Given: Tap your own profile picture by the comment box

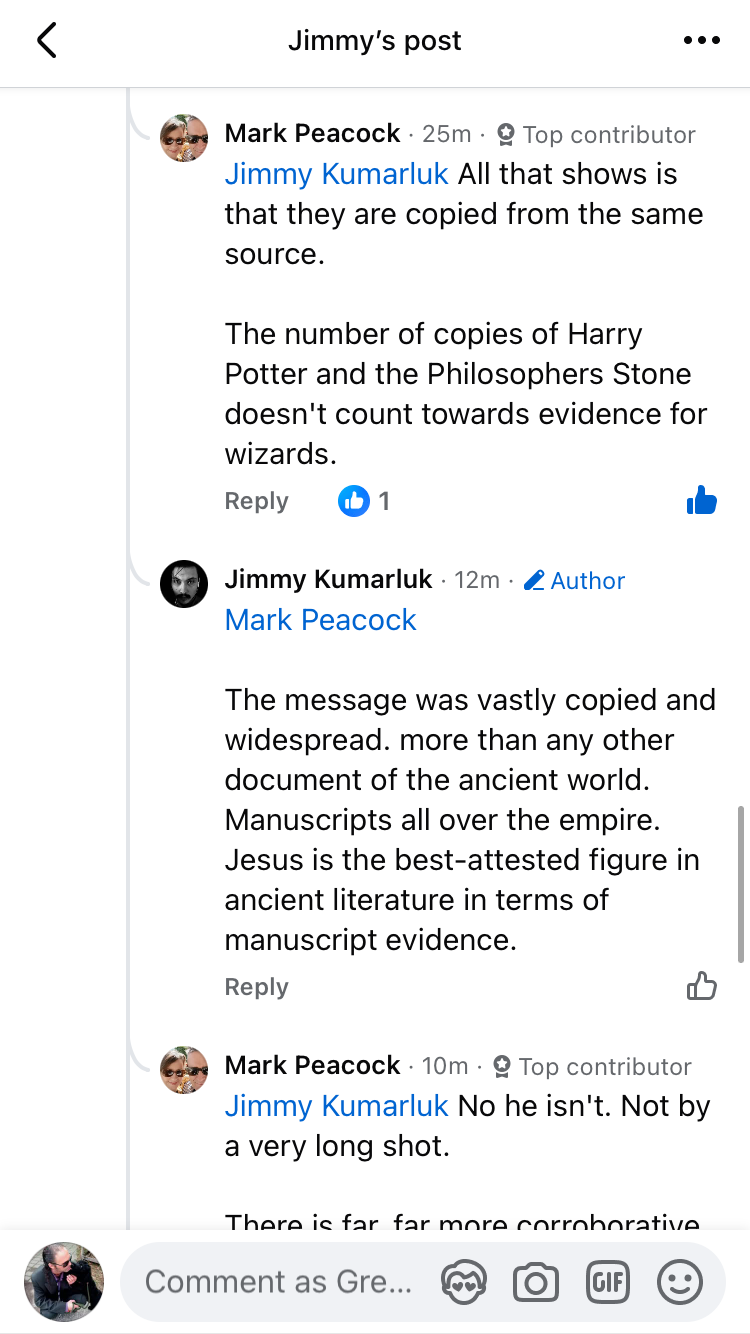Looking at the screenshot, I should [x=64, y=1282].
